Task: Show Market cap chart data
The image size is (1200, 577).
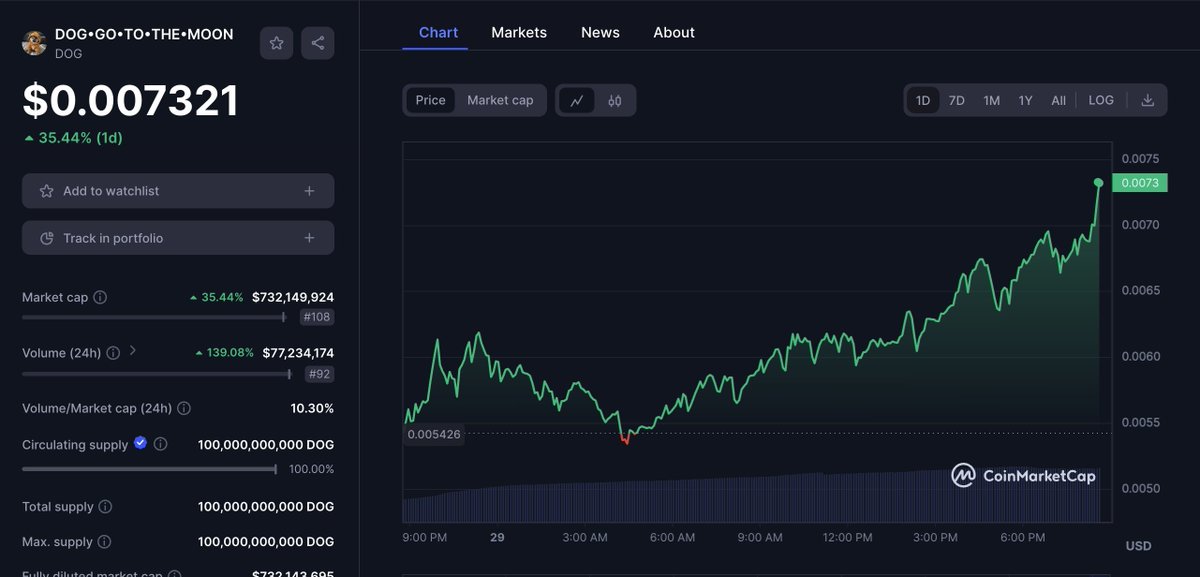Action: click(x=500, y=100)
